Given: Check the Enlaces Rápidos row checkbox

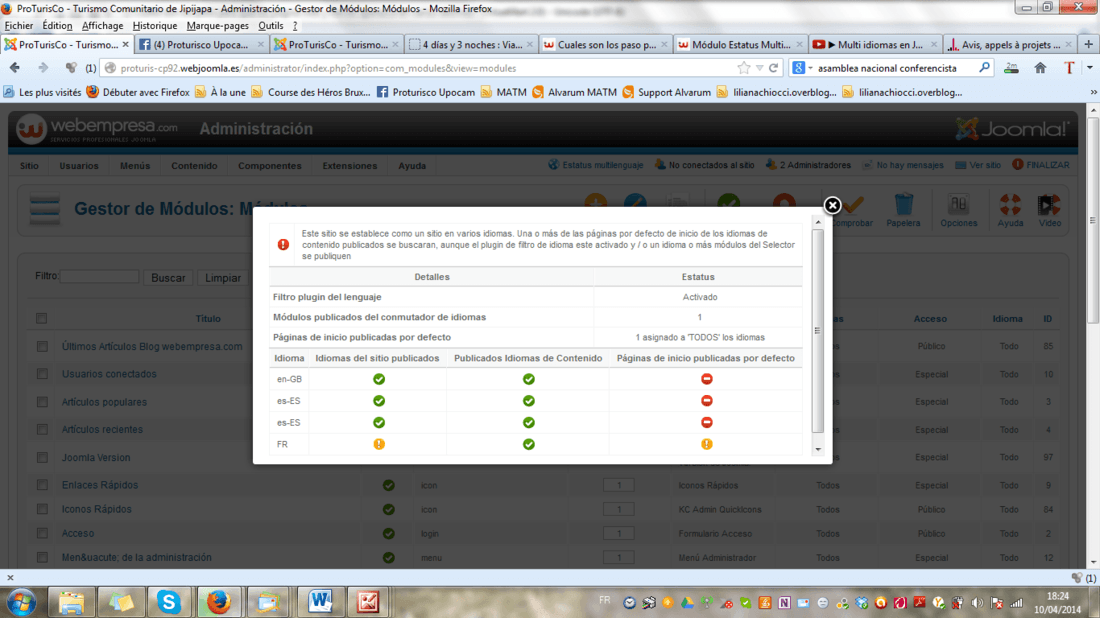Looking at the screenshot, I should click(42, 485).
